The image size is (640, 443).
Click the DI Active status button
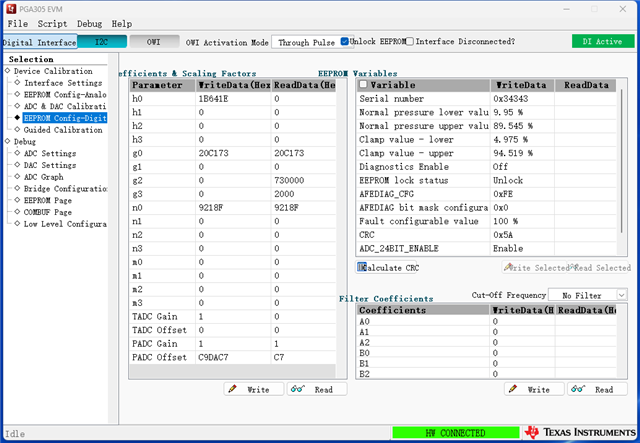[x=602, y=42]
